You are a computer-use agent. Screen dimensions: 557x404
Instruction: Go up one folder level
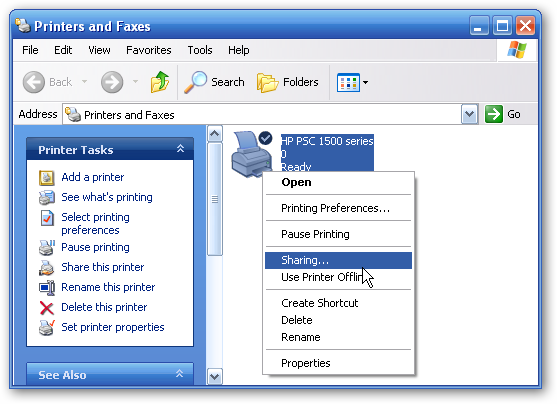pyautogui.click(x=159, y=82)
